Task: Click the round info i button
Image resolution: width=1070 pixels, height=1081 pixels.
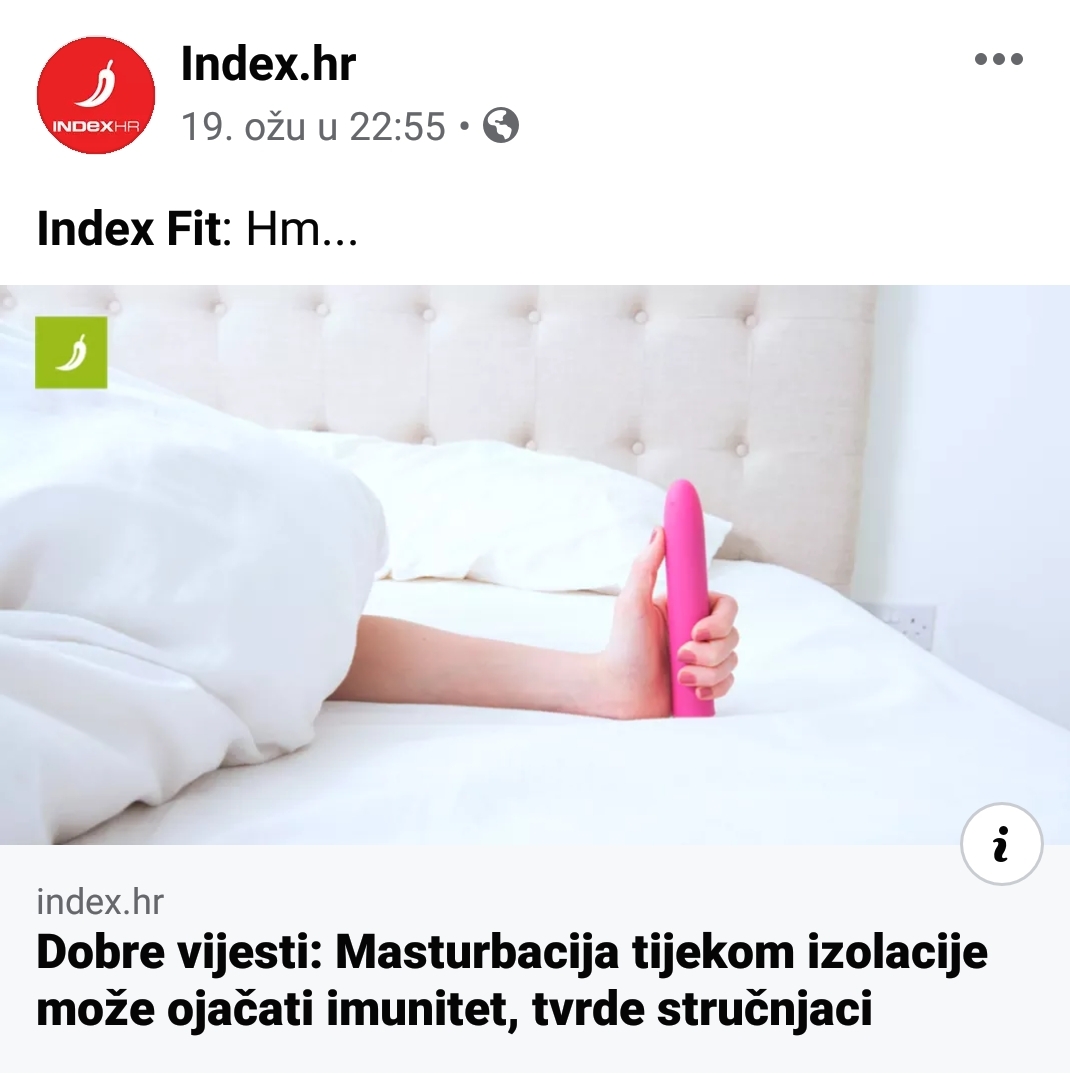Action: tap(1001, 844)
